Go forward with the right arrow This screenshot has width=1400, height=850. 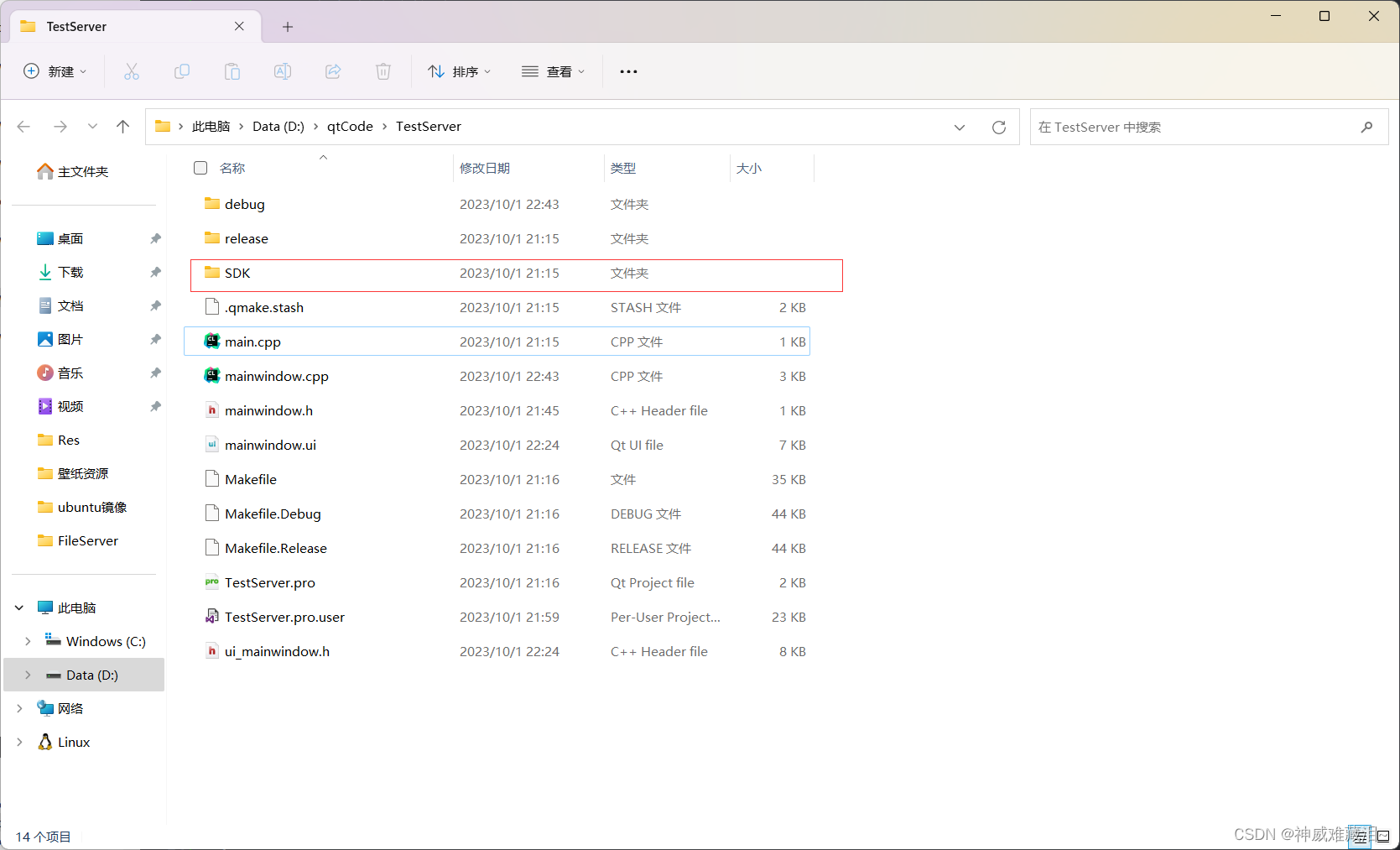[x=60, y=127]
